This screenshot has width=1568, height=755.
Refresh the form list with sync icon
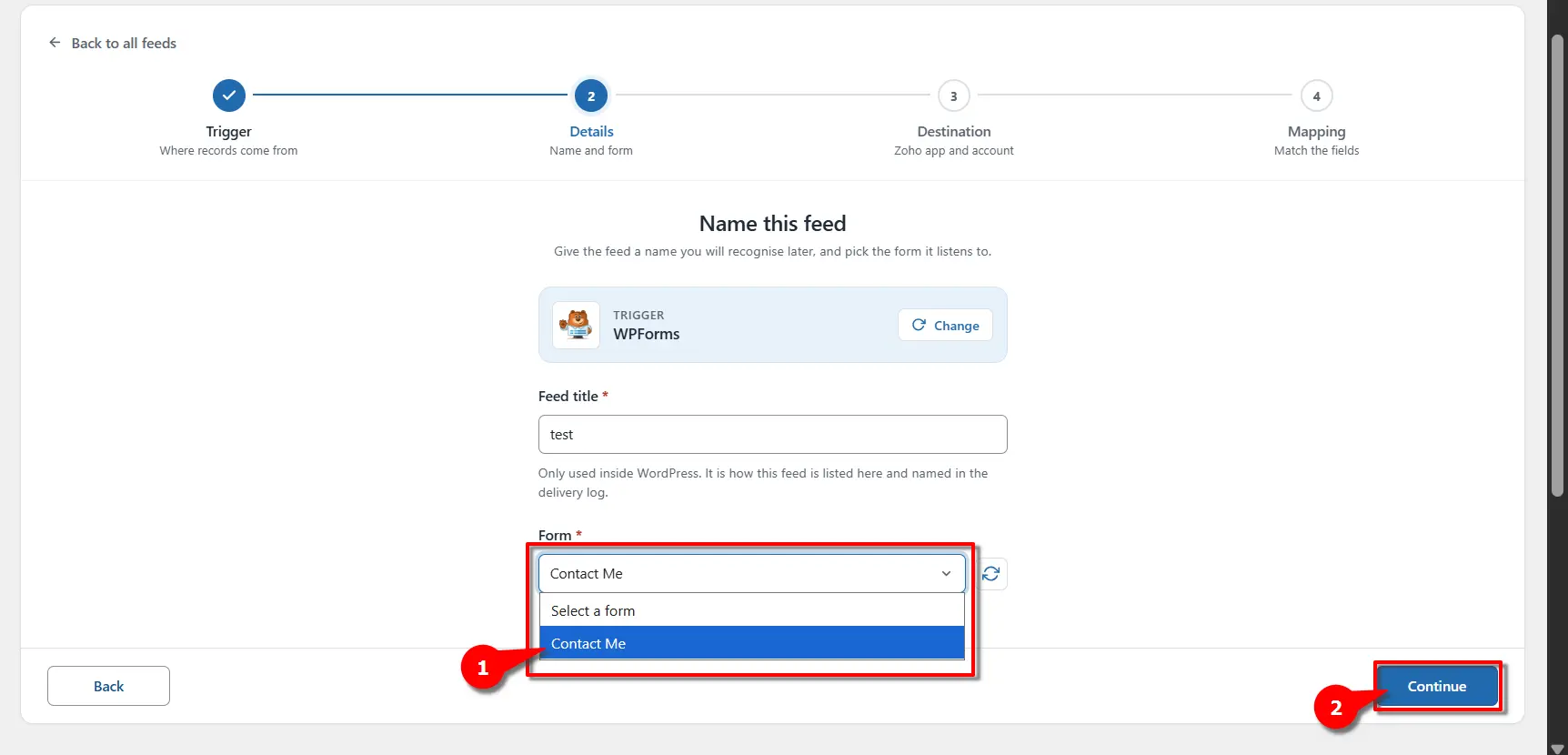click(x=990, y=573)
